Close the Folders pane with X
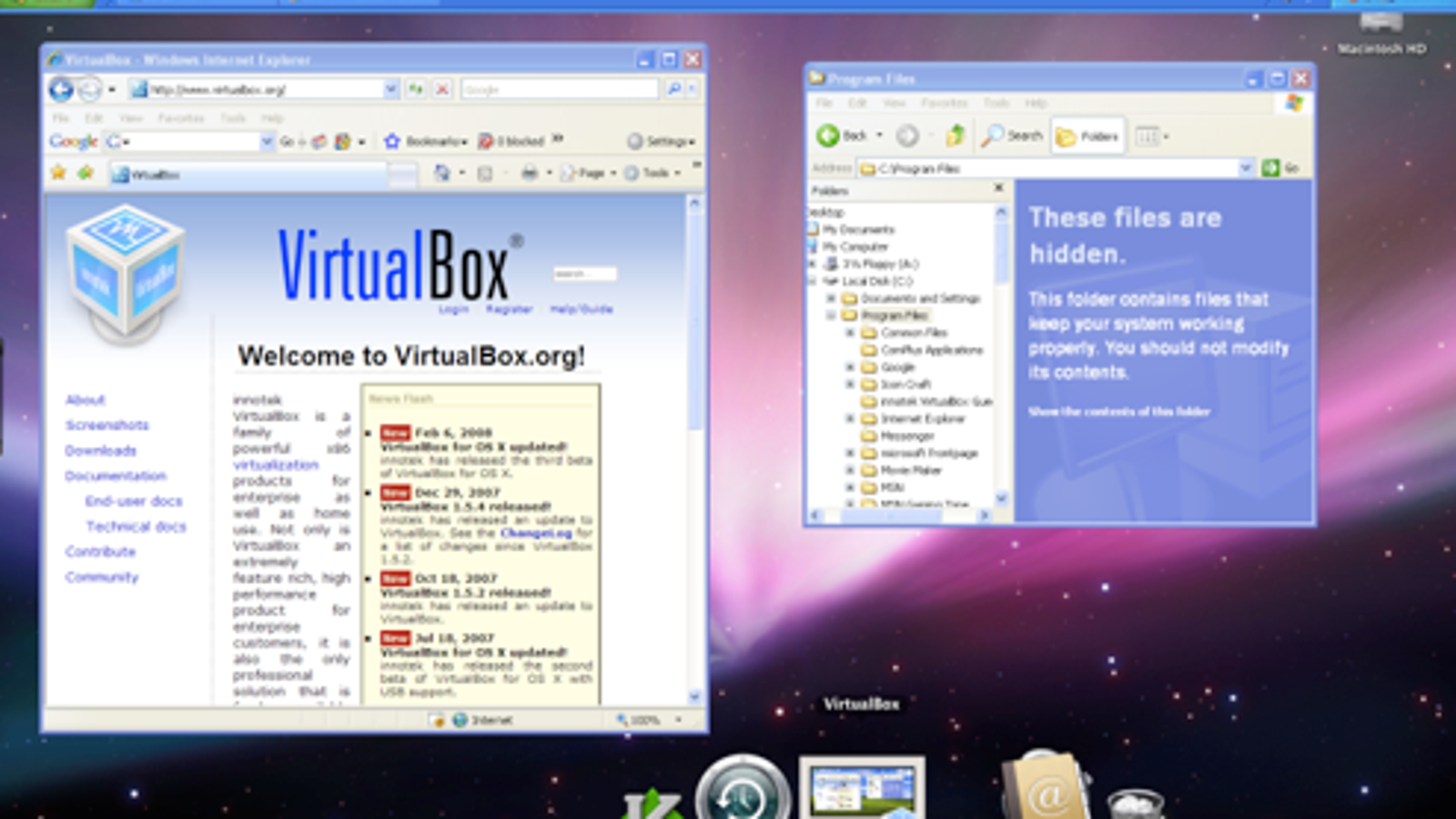The image size is (1456, 819). 998,187
